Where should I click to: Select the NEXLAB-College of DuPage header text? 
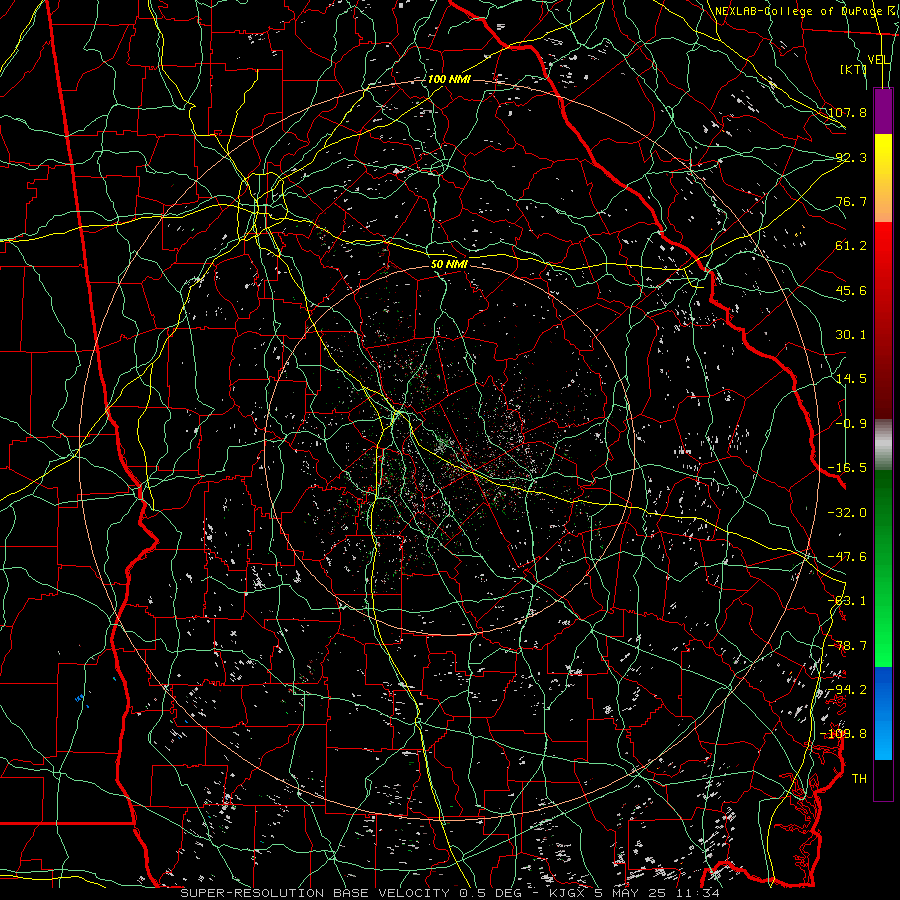pyautogui.click(x=797, y=11)
